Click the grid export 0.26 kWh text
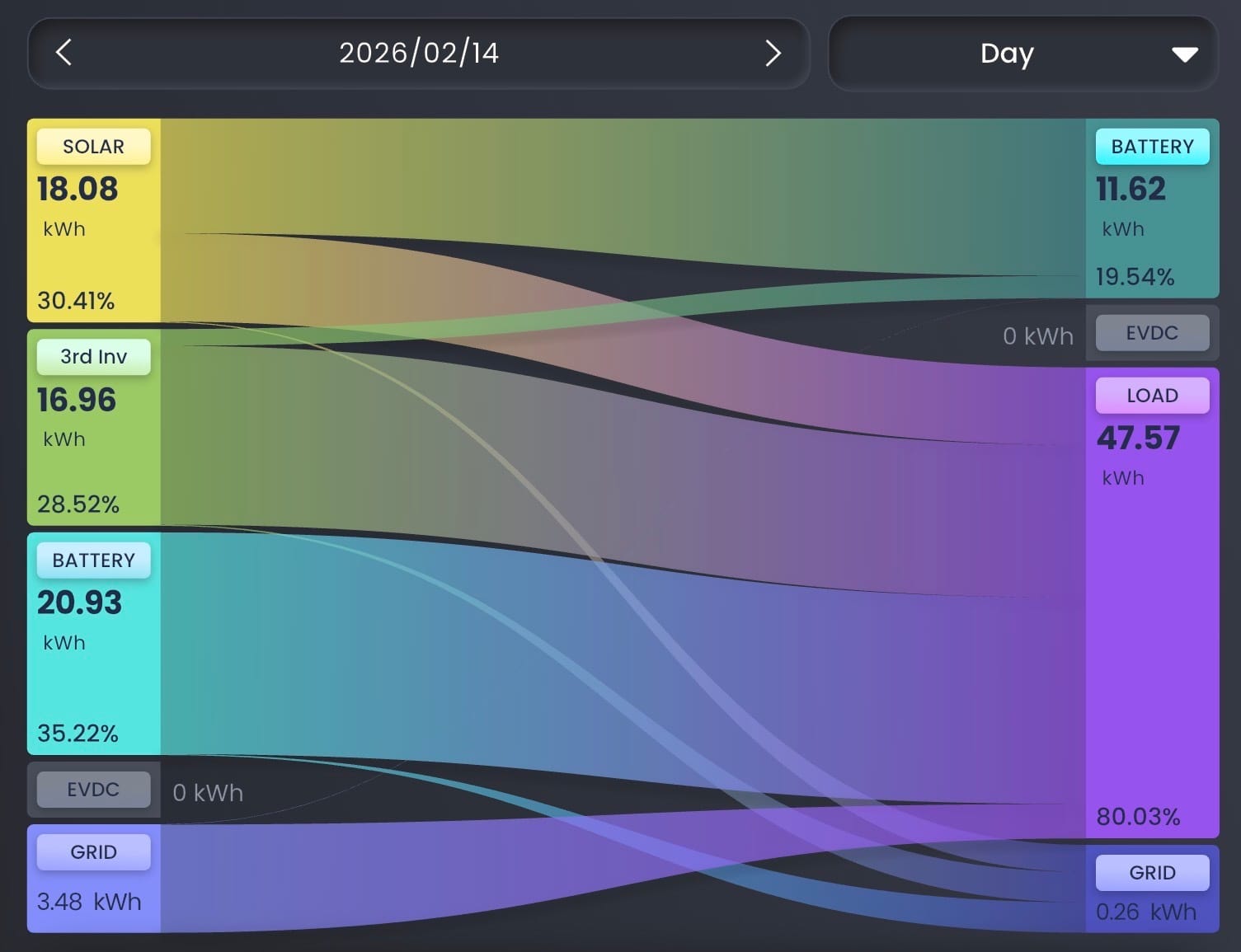Image resolution: width=1241 pixels, height=952 pixels. [x=1146, y=912]
